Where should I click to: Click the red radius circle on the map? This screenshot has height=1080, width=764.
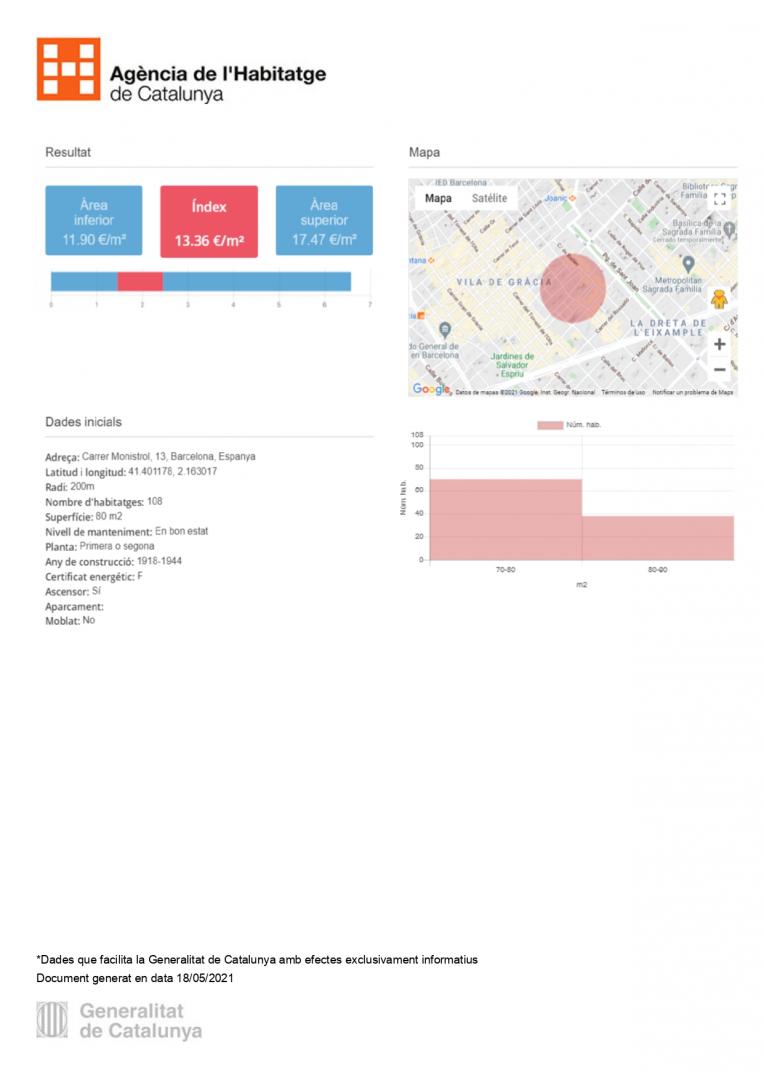click(573, 288)
